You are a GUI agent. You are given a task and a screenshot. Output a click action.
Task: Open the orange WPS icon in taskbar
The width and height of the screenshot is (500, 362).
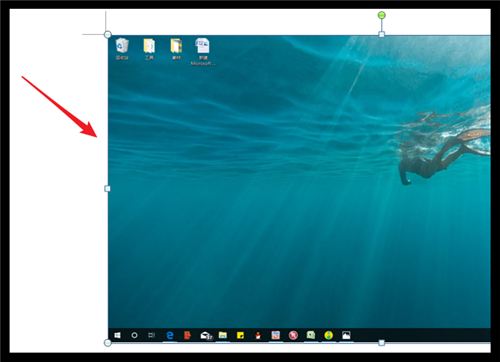(x=187, y=335)
